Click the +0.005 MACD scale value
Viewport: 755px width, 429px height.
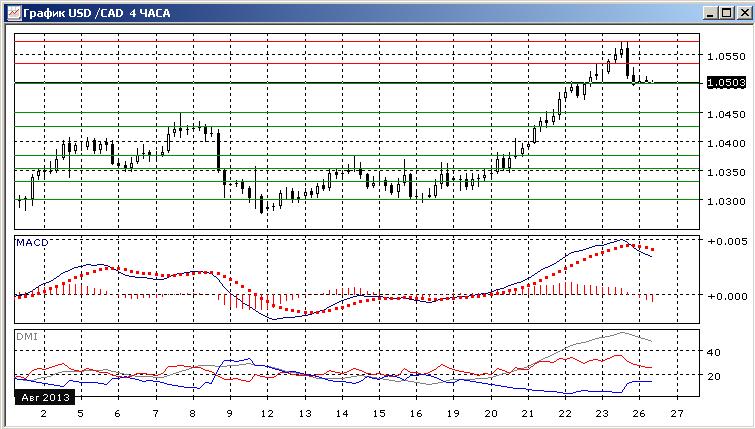pyautogui.click(x=727, y=241)
